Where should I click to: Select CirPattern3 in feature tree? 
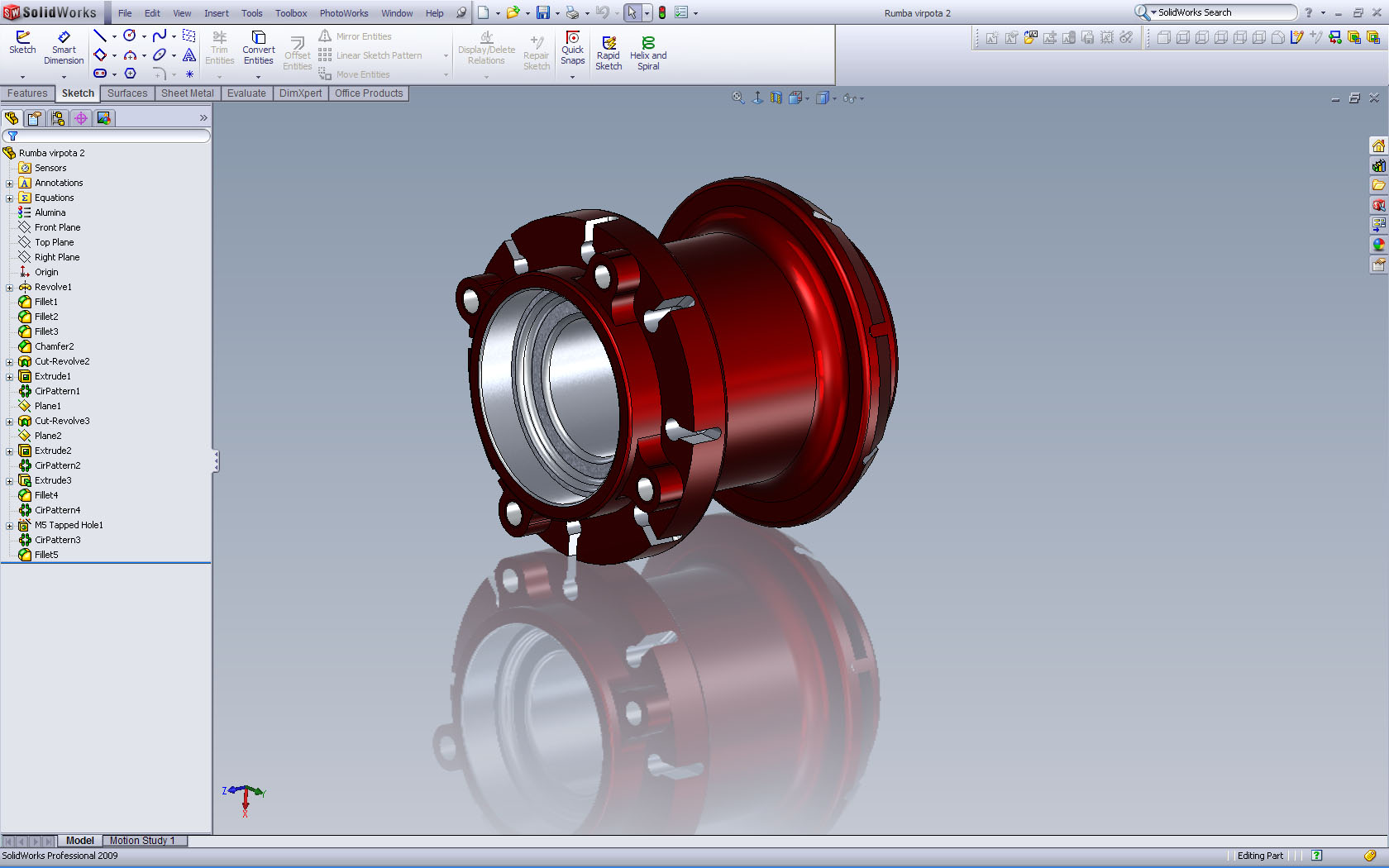57,540
